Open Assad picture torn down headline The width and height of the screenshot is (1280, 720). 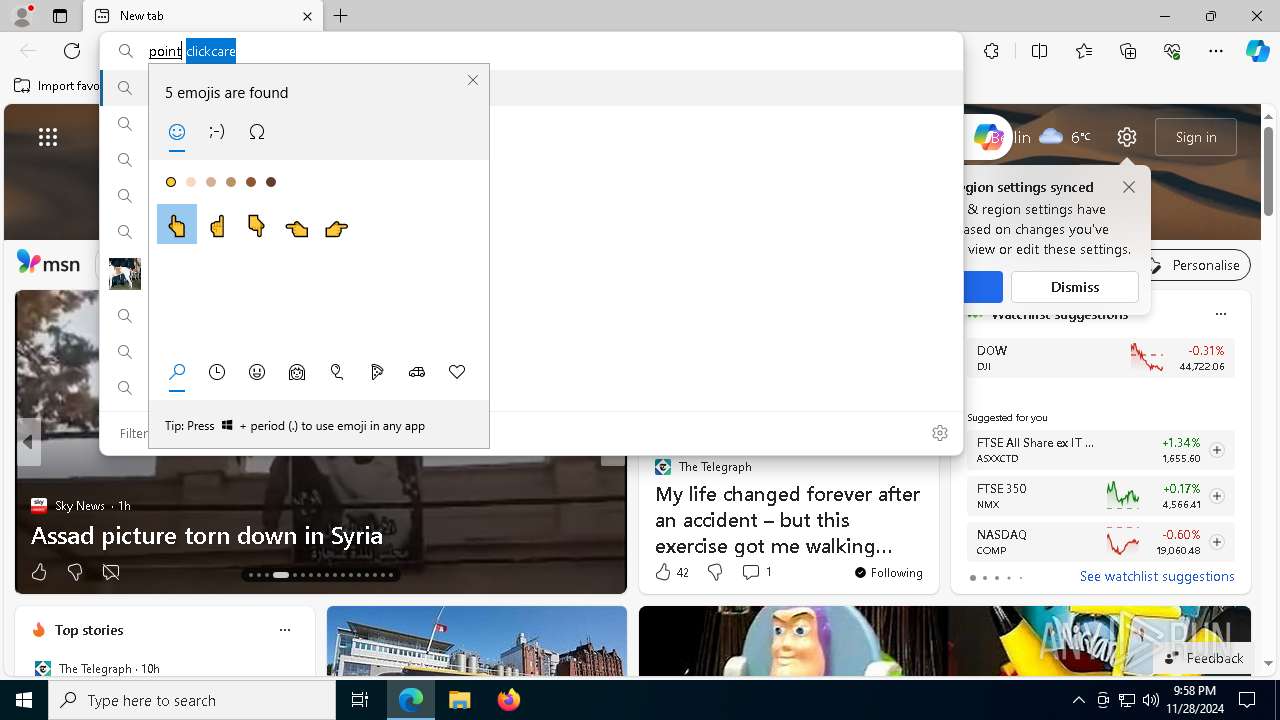coord(207,536)
